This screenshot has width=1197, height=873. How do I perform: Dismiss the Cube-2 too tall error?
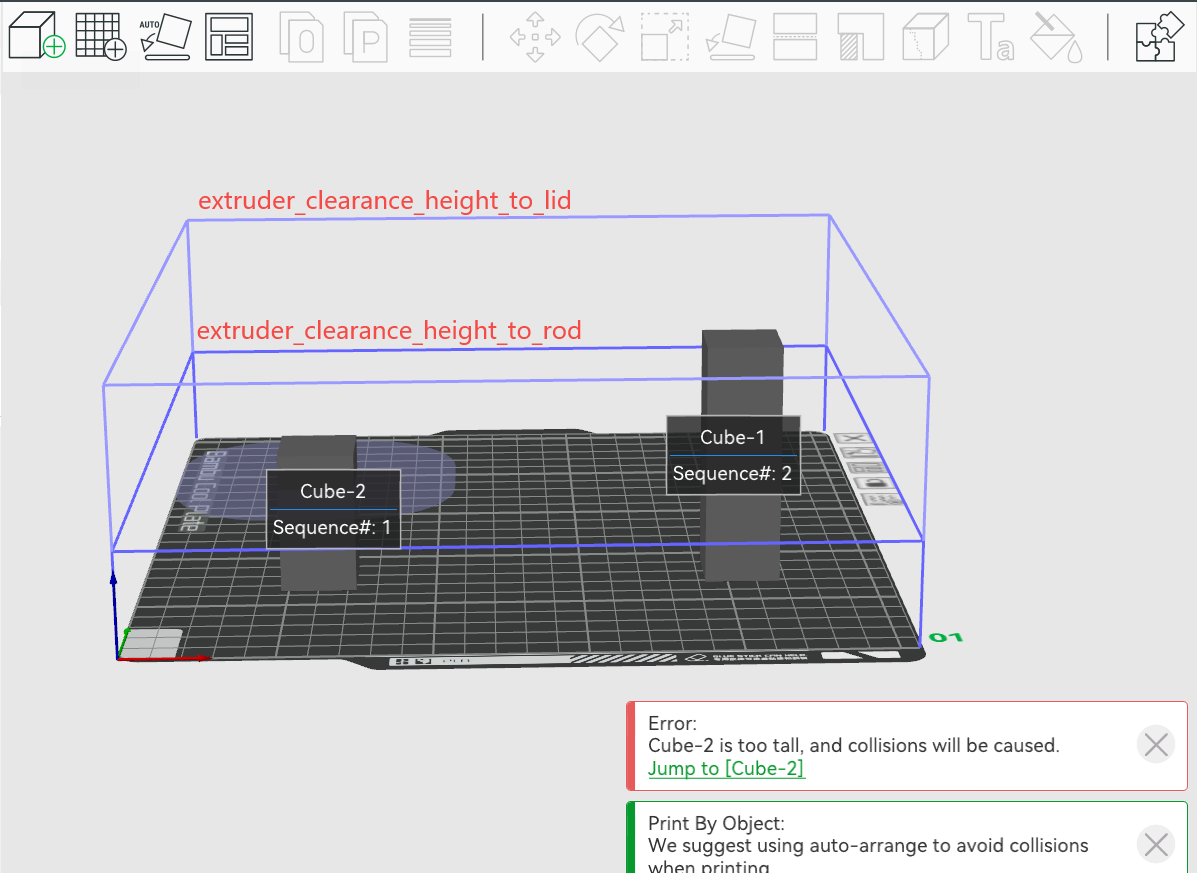(1156, 744)
